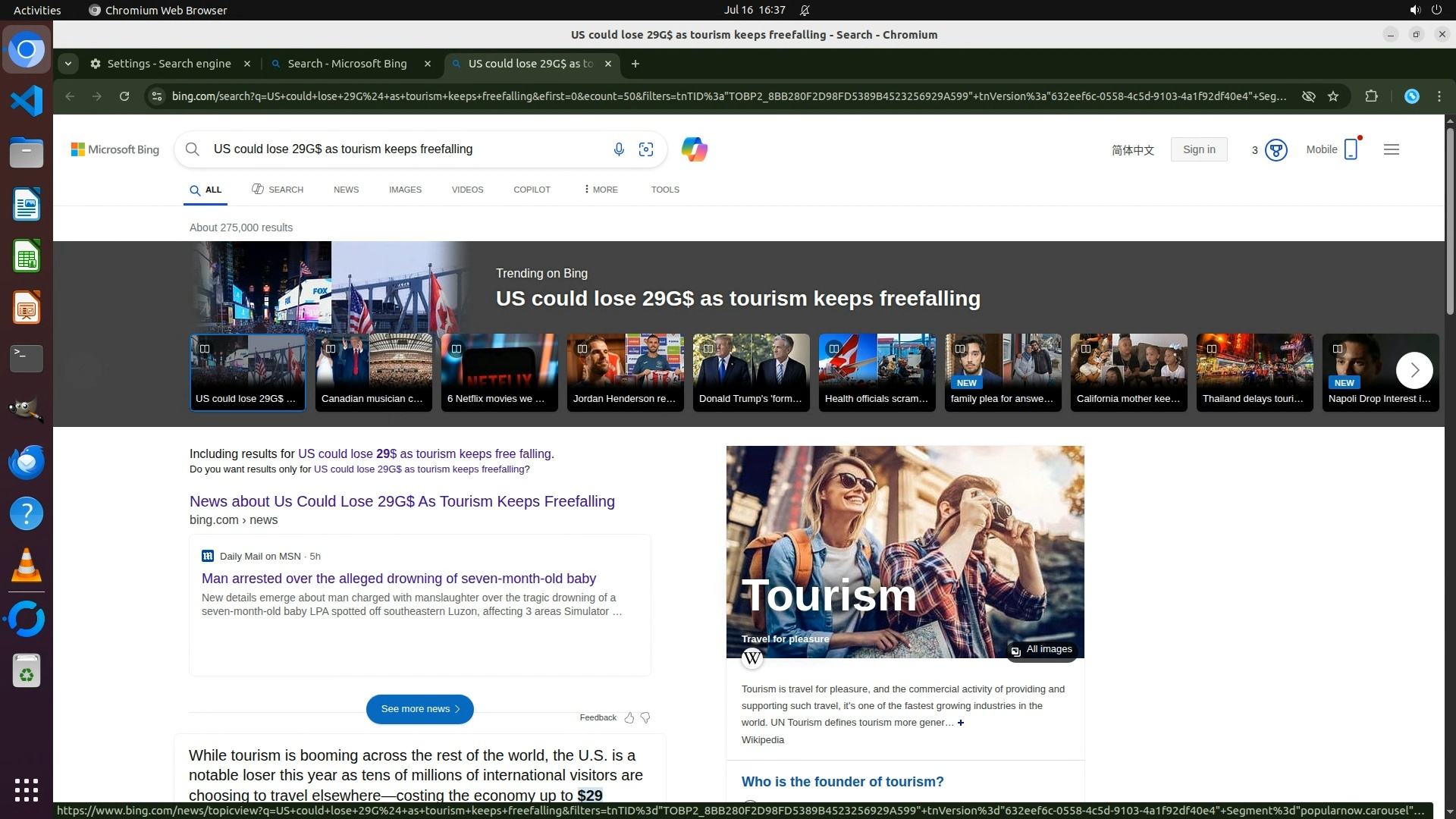Open visual search camera icon
This screenshot has width=1456, height=819.
point(646,149)
